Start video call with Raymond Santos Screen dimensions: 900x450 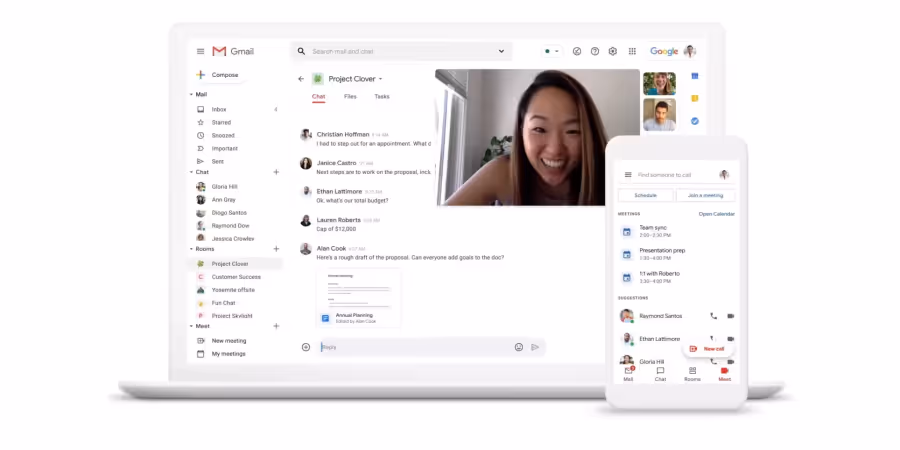point(731,316)
